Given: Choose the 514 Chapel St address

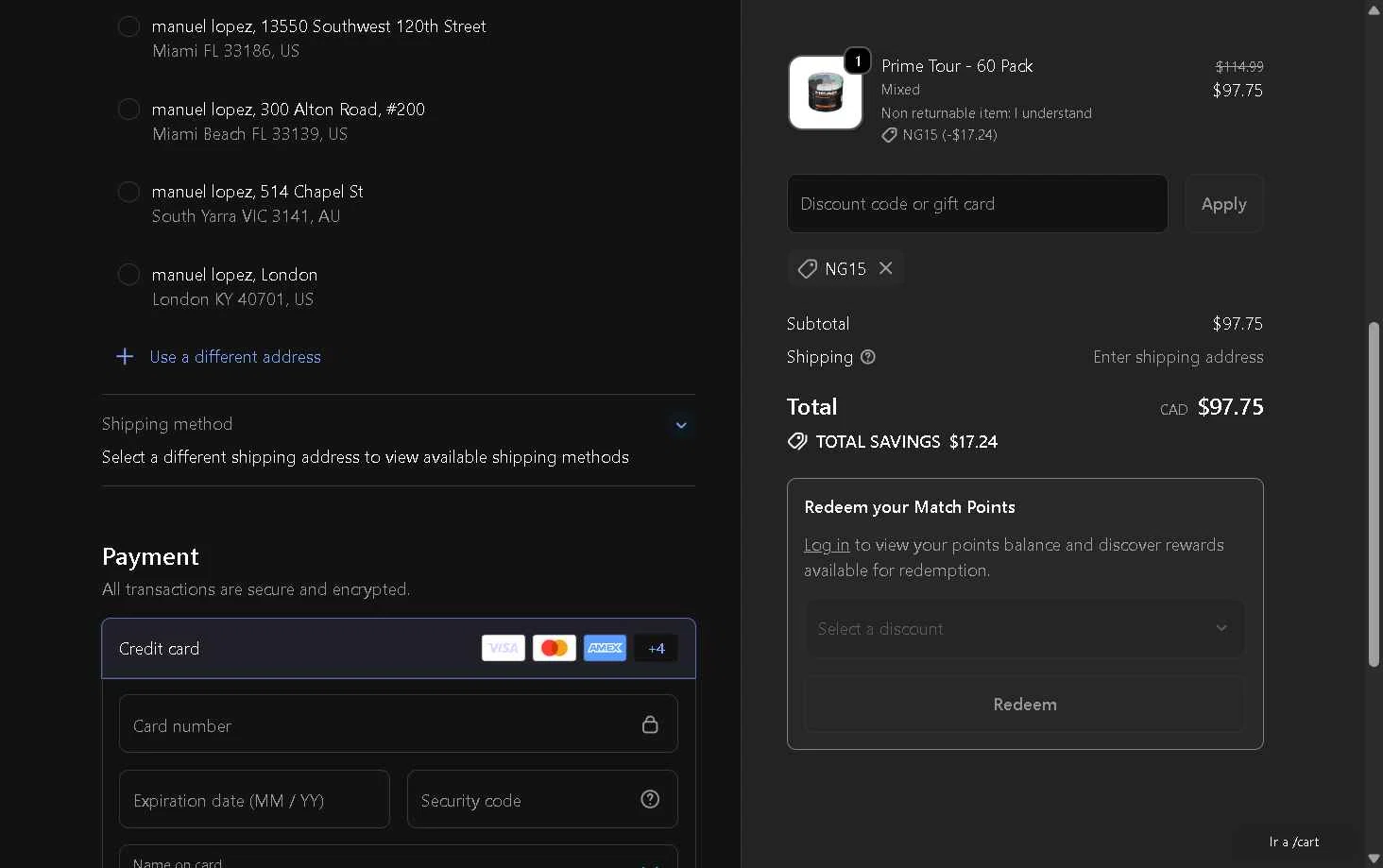Looking at the screenshot, I should pyautogui.click(x=128, y=192).
